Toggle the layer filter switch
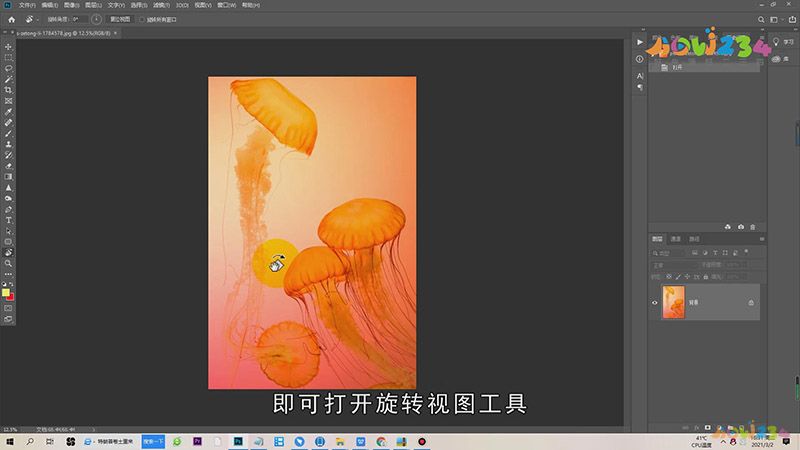This screenshot has height=450, width=800. (x=746, y=252)
